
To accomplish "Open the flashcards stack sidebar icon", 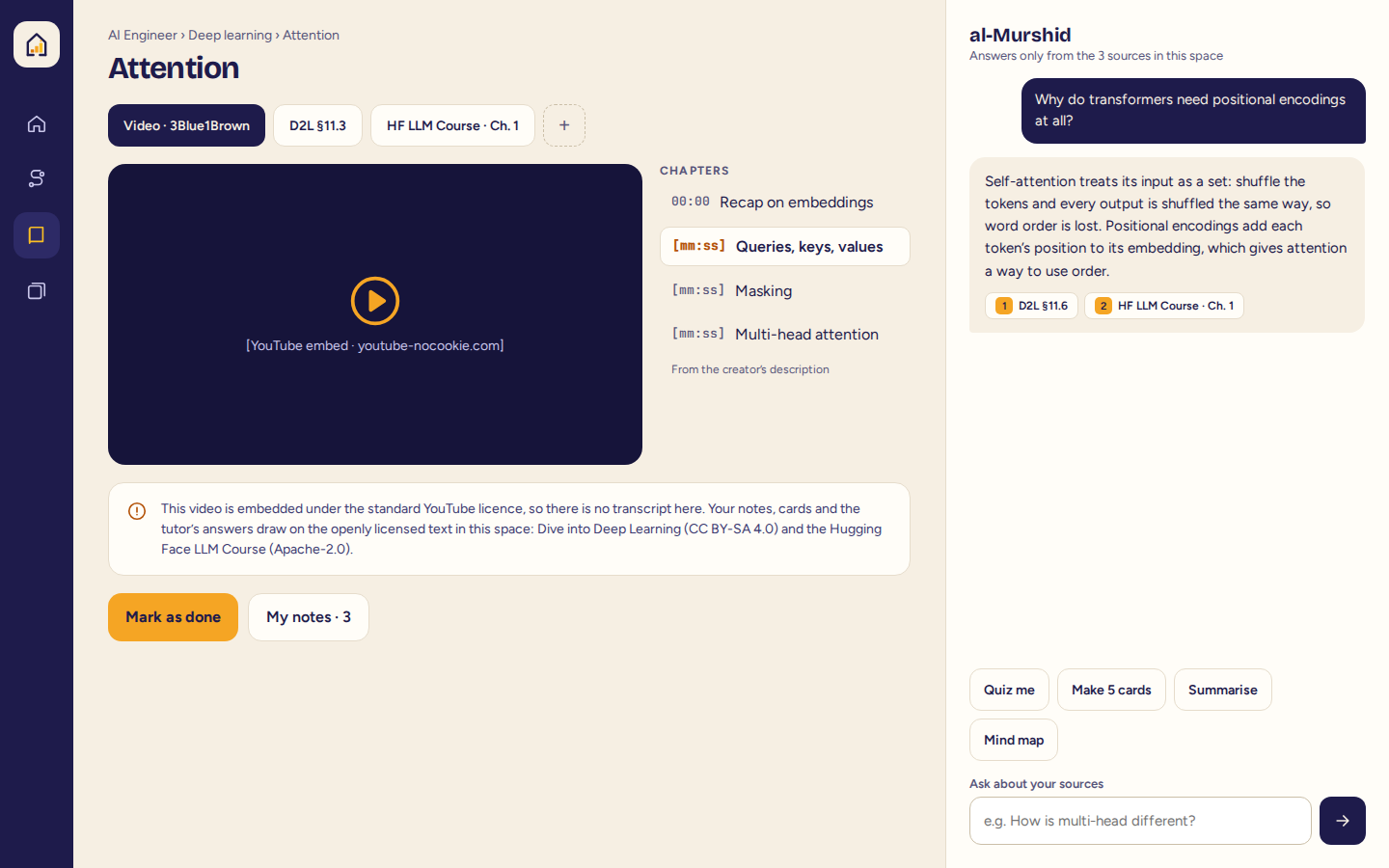I will (37, 290).
